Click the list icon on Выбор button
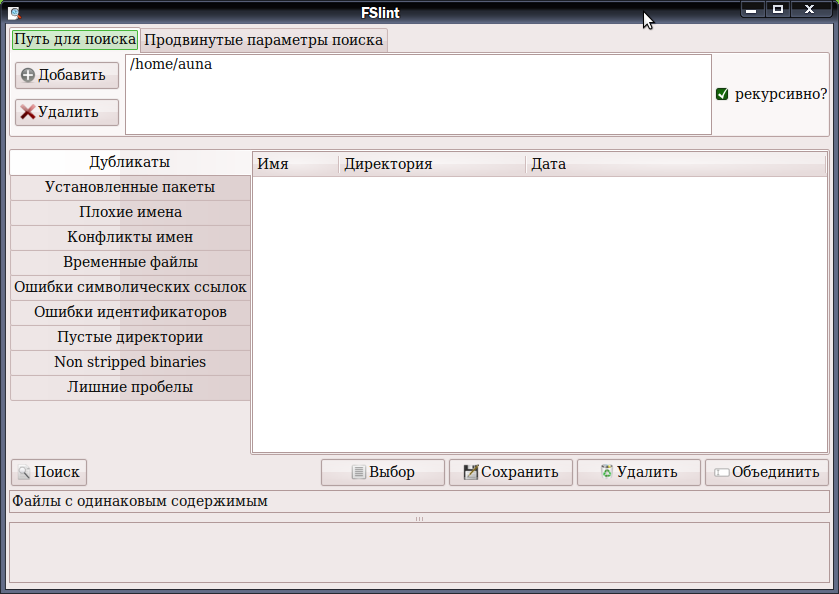 pos(359,472)
